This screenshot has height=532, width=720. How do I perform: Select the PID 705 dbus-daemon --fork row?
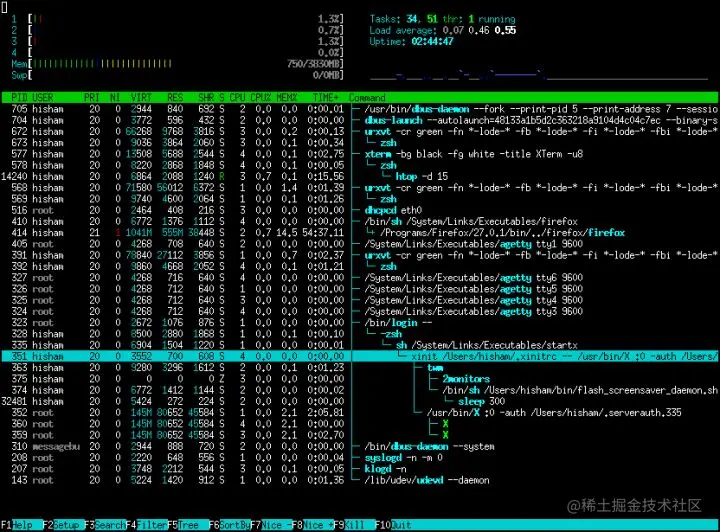[x=360, y=109]
